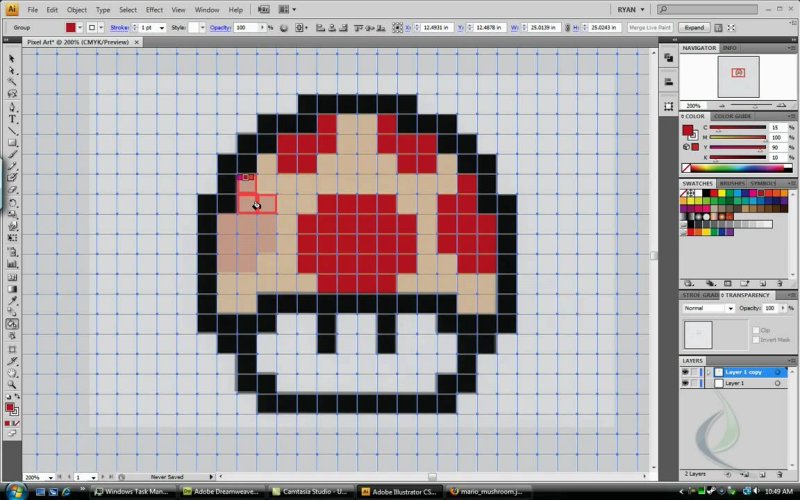This screenshot has width=800, height=500.
Task: Enable the Clip checkbox
Action: (756, 330)
